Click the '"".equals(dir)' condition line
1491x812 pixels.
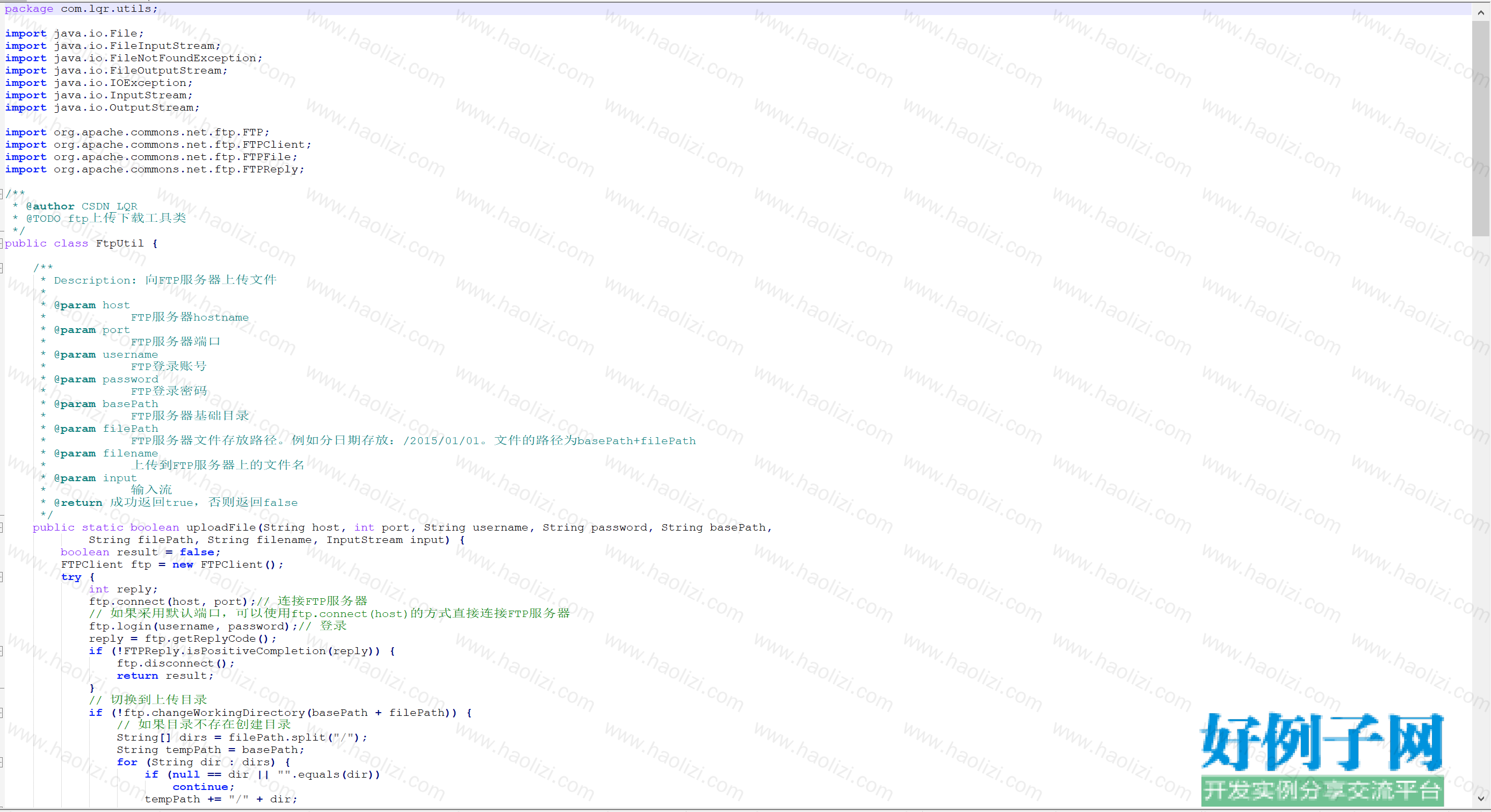pyautogui.click(x=262, y=774)
